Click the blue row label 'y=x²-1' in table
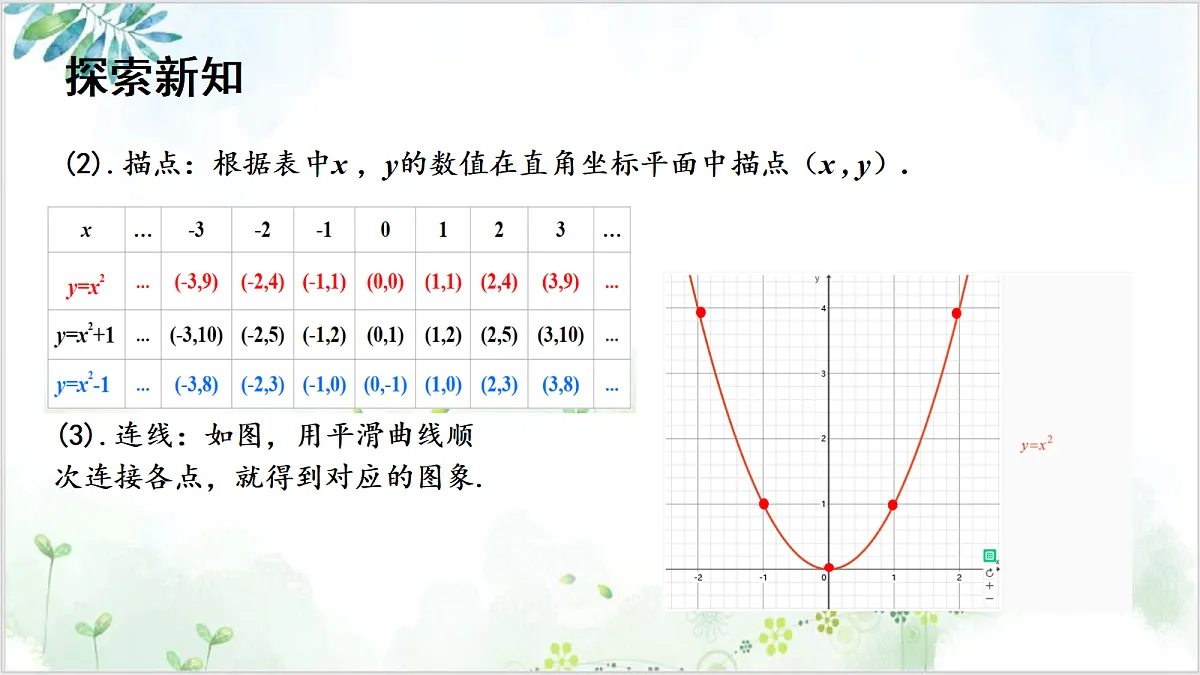This screenshot has height=675, width=1200. (86, 385)
